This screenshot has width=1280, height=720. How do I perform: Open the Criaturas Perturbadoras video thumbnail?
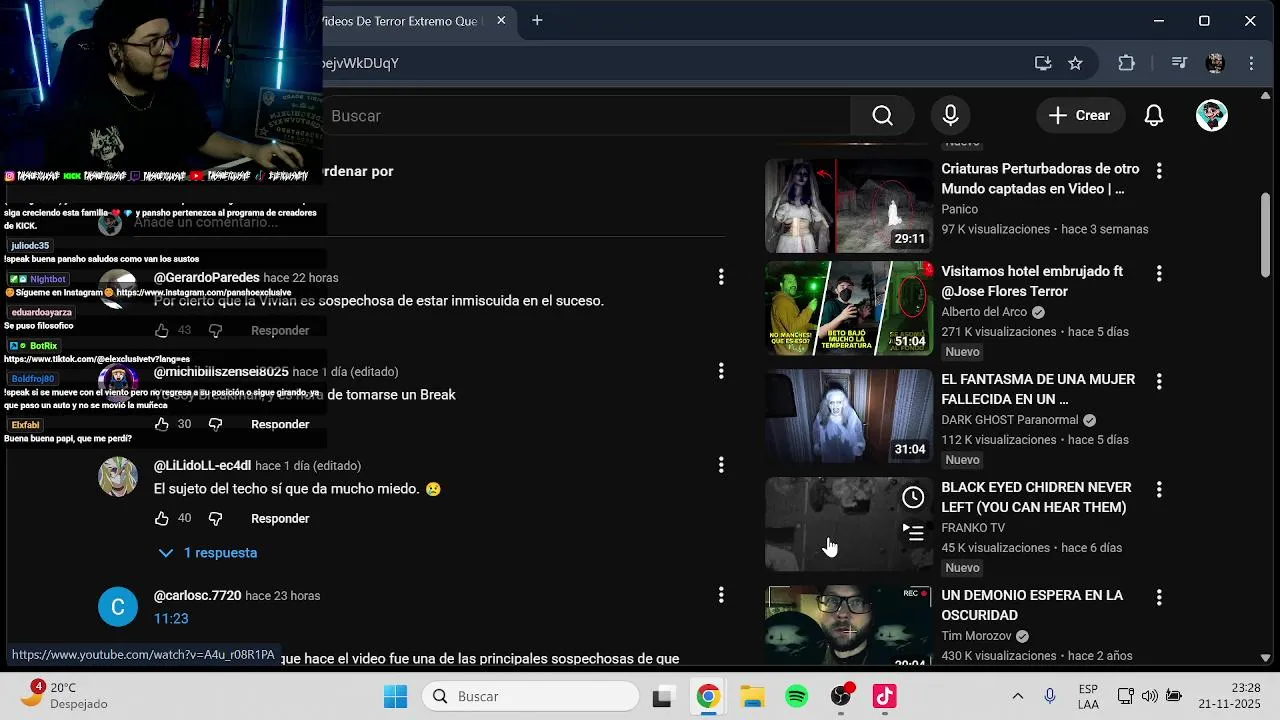pyautogui.click(x=849, y=206)
